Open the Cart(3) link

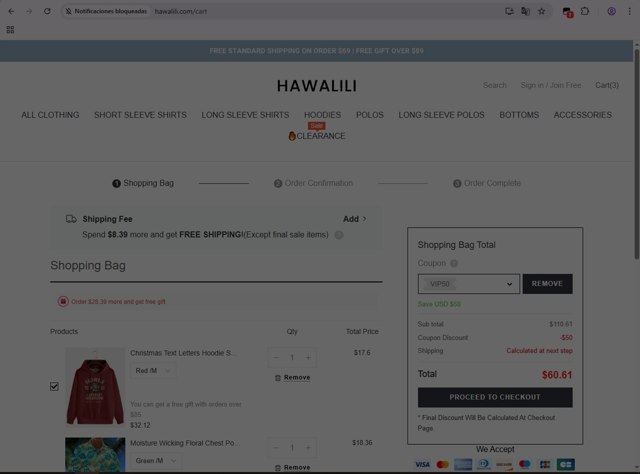(x=607, y=85)
